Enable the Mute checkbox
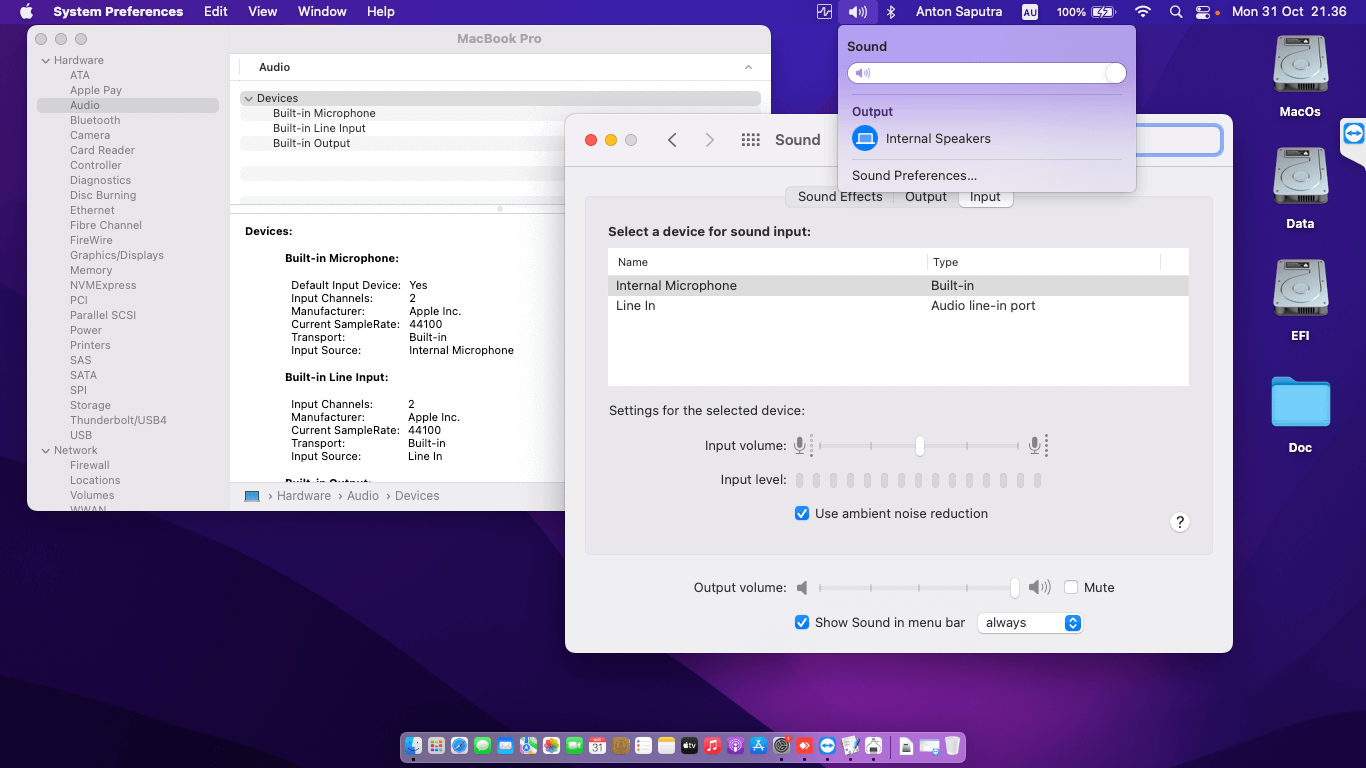The height and width of the screenshot is (768, 1366). pyautogui.click(x=1071, y=588)
